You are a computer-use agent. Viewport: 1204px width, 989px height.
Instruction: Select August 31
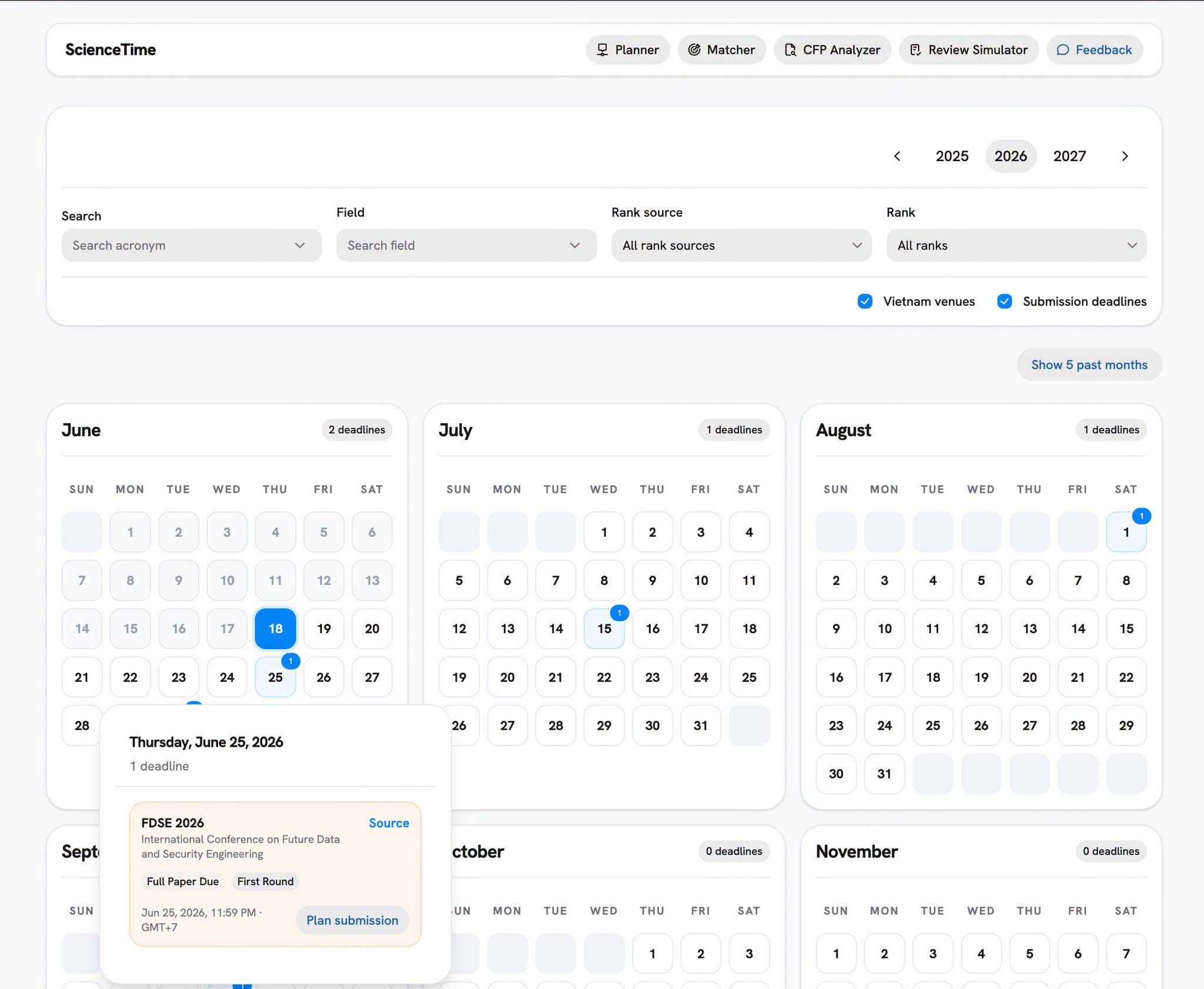[x=884, y=774]
